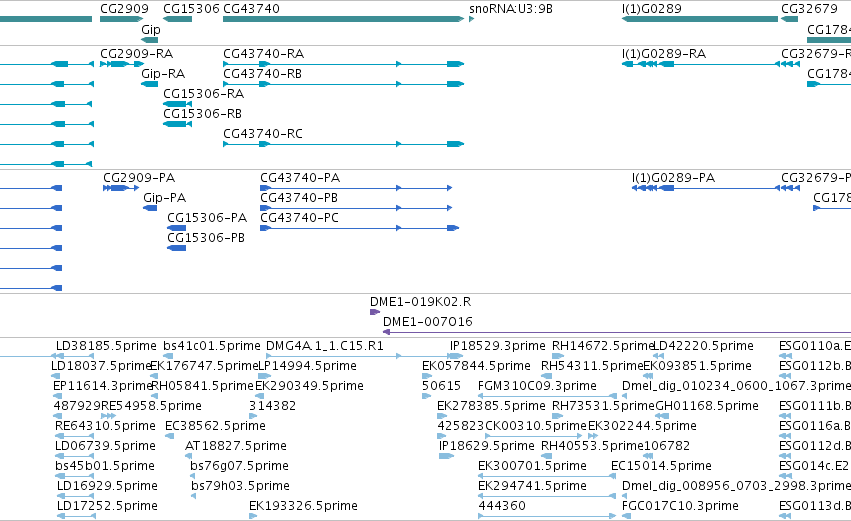Click protein CG15306-PA
The image size is (851, 521).
click(x=207, y=218)
